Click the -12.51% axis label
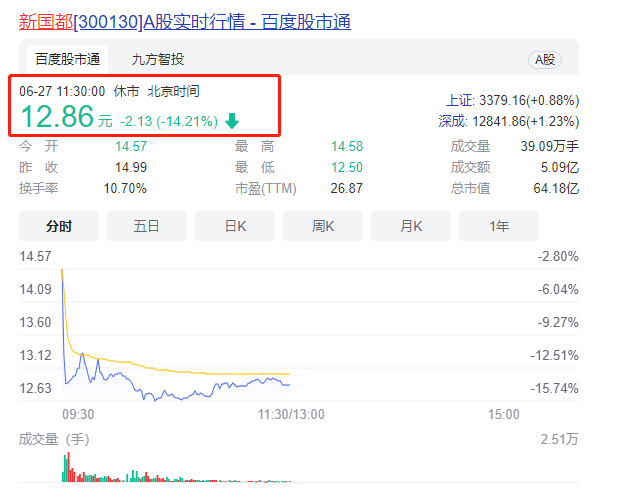Screen dimensions: 642x495 [554, 355]
